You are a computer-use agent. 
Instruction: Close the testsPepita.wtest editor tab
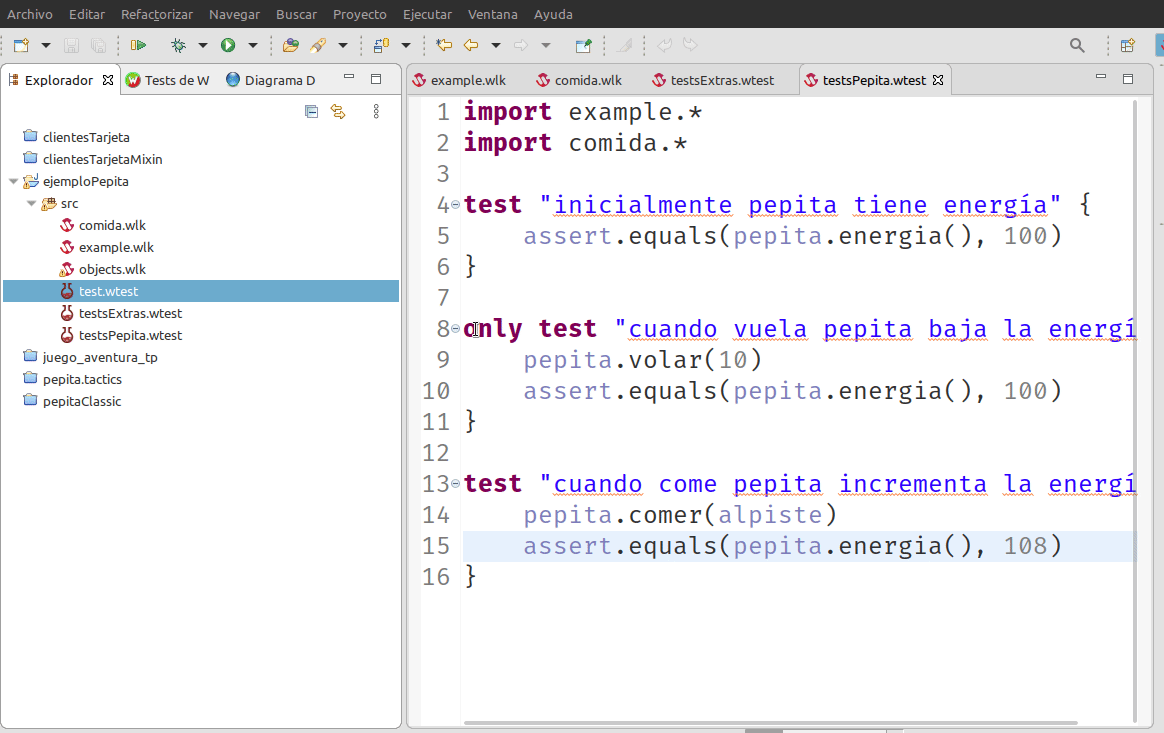(938, 80)
